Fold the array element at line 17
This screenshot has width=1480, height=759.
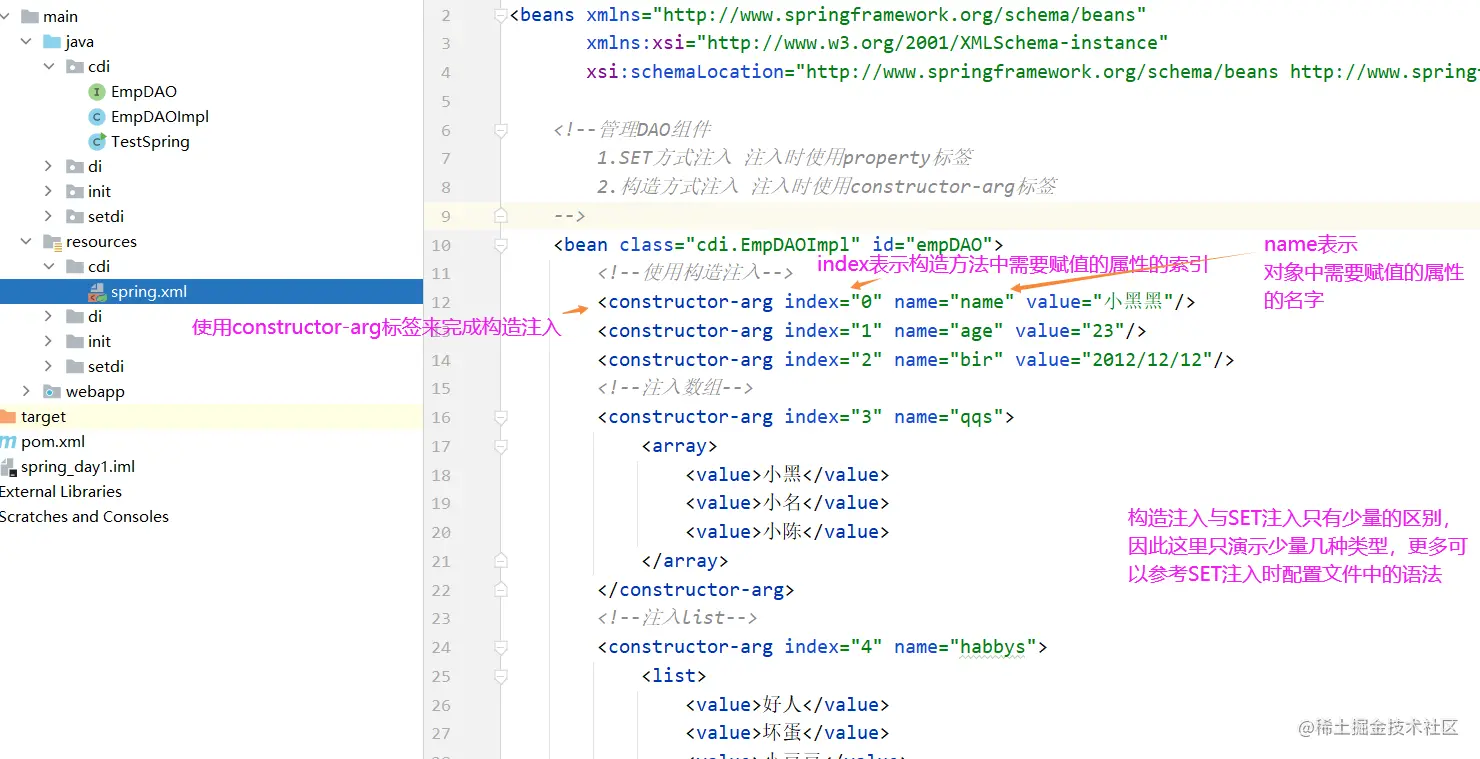tap(501, 446)
